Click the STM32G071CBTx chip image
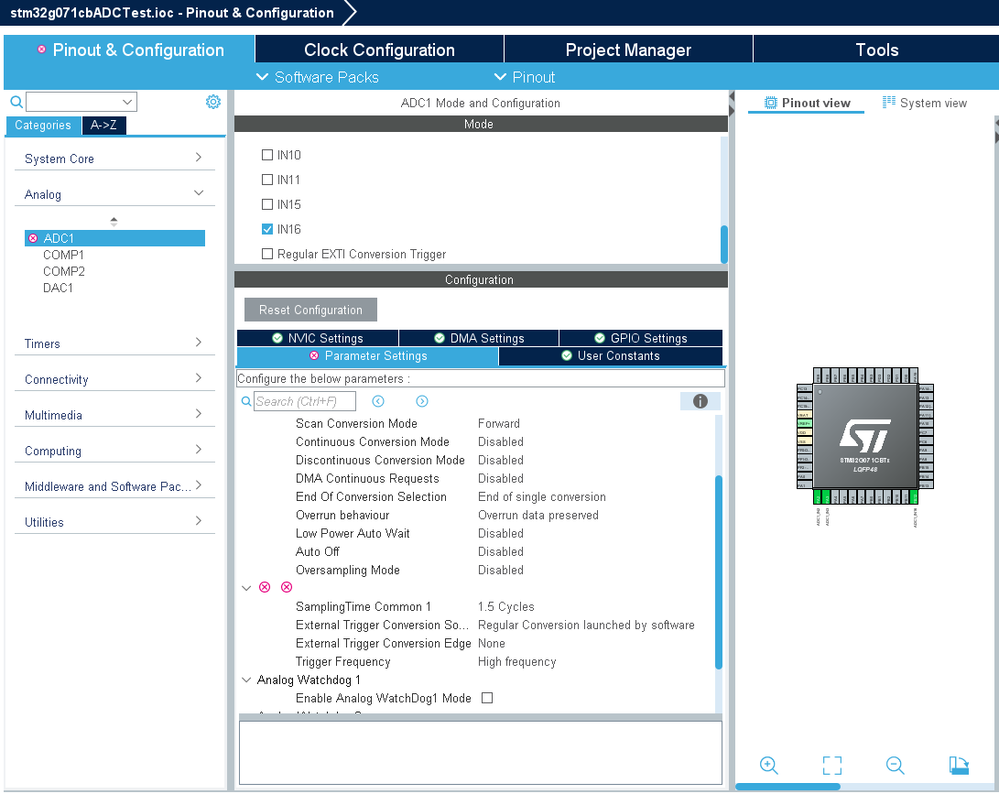Image resolution: width=999 pixels, height=795 pixels. tap(865, 436)
